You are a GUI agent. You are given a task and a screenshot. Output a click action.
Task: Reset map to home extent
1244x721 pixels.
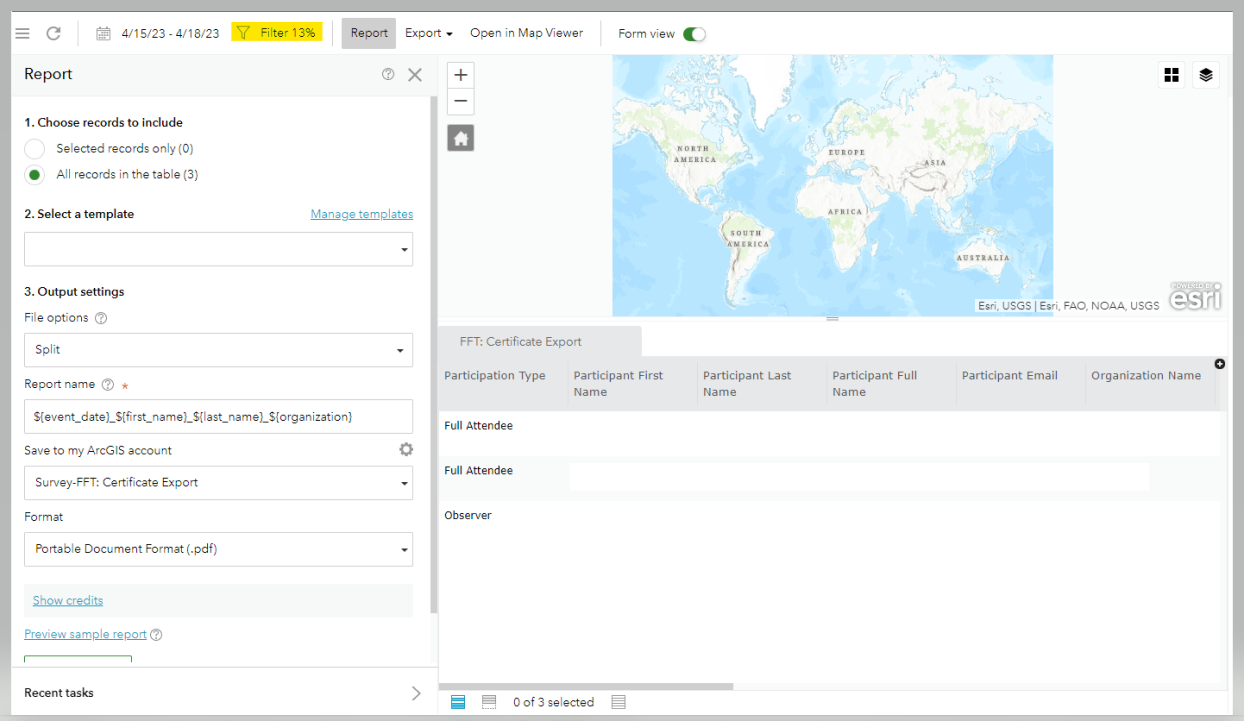(460, 139)
